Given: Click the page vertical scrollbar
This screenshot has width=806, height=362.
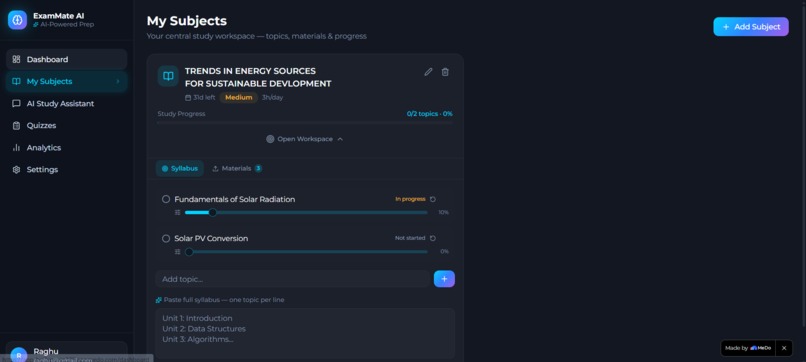Looking at the screenshot, I should coord(803,165).
